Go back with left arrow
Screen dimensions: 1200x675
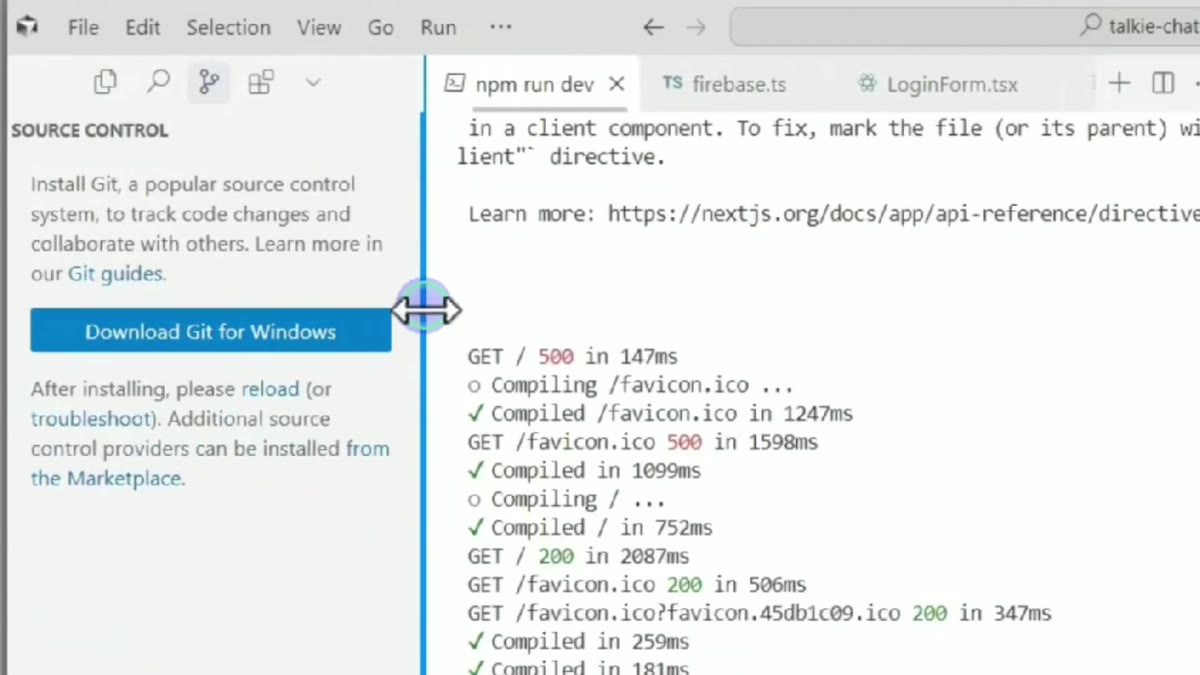pyautogui.click(x=653, y=27)
